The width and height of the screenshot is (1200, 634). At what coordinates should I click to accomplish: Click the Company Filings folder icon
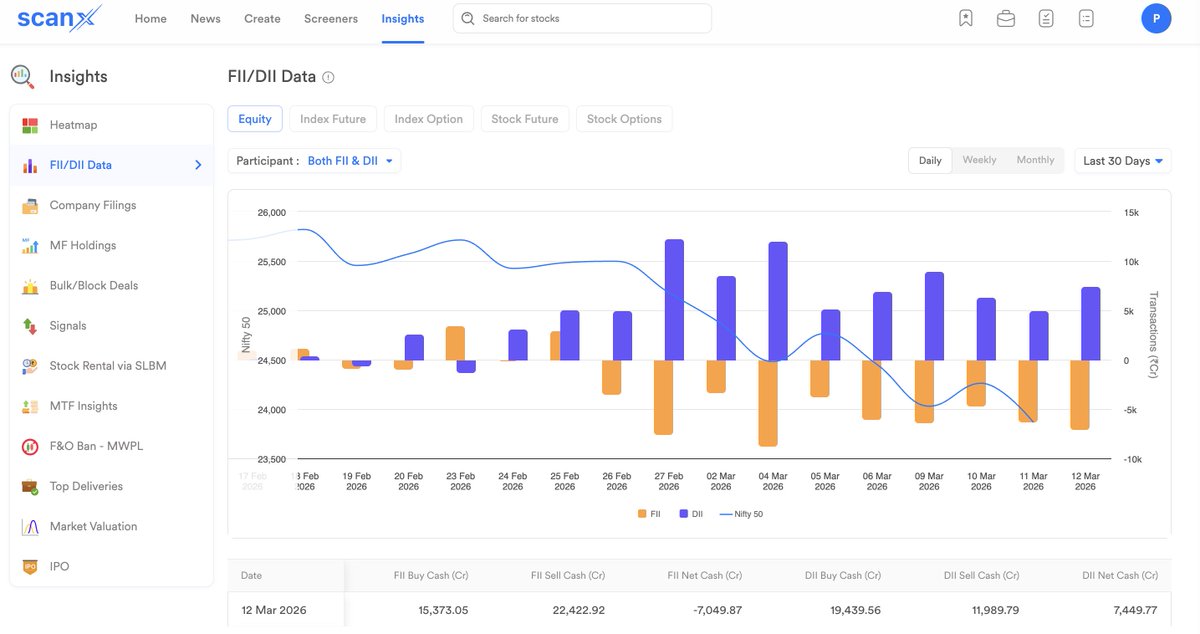[x=30, y=205]
